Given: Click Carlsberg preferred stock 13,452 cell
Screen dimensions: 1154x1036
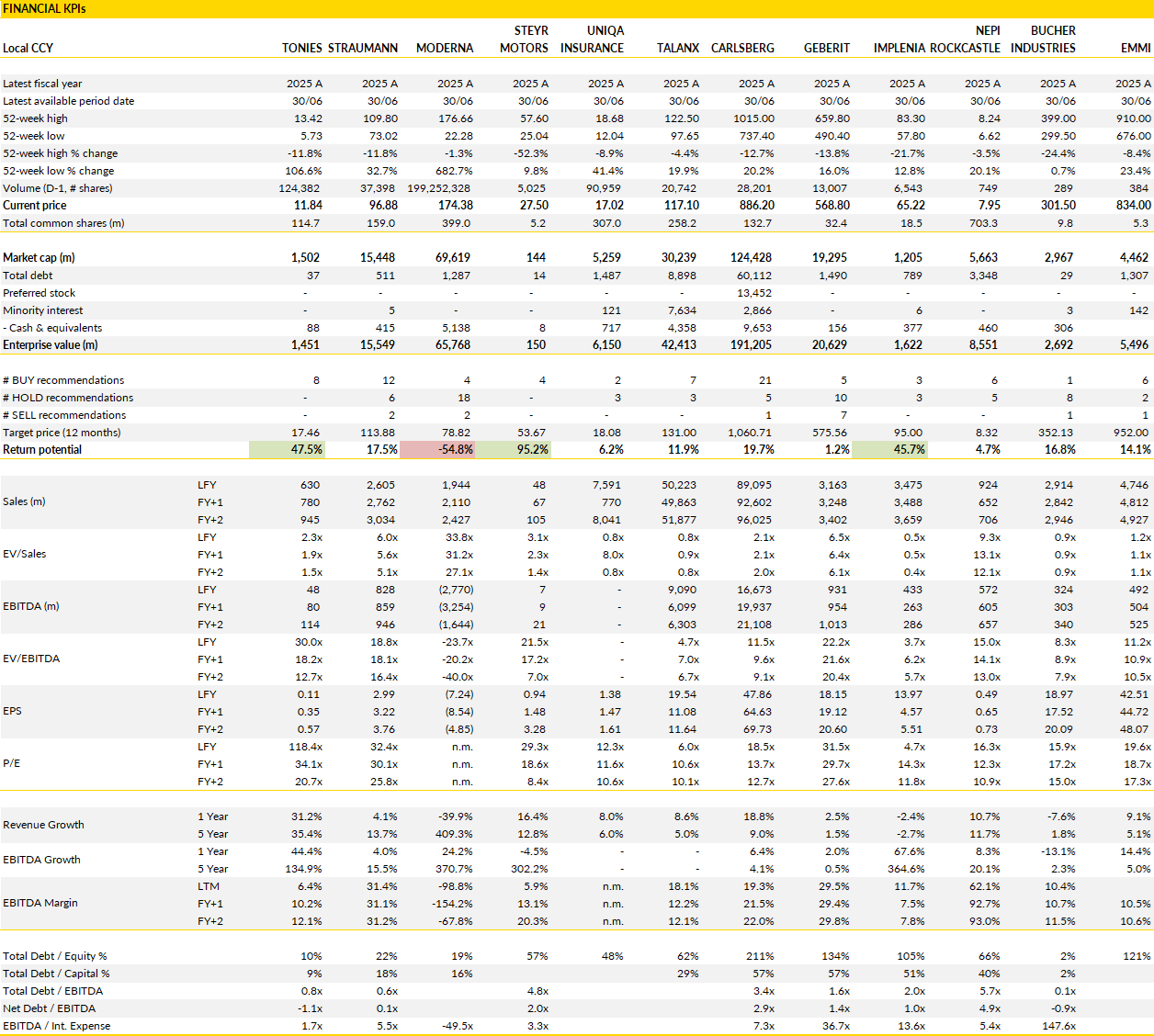Looking at the screenshot, I should click(756, 293).
